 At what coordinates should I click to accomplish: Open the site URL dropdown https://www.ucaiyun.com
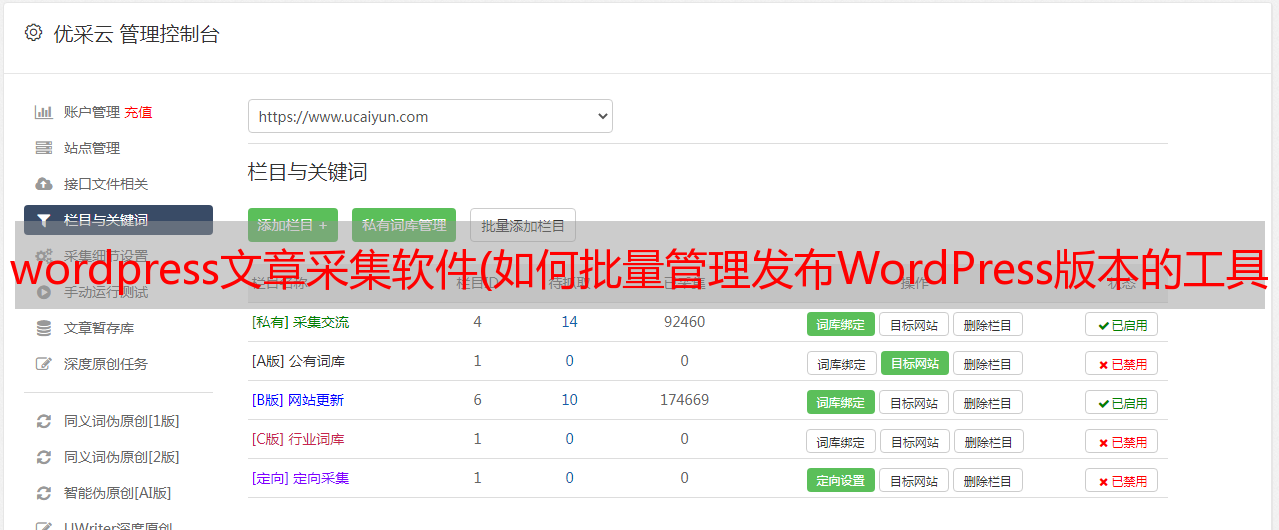(430, 116)
